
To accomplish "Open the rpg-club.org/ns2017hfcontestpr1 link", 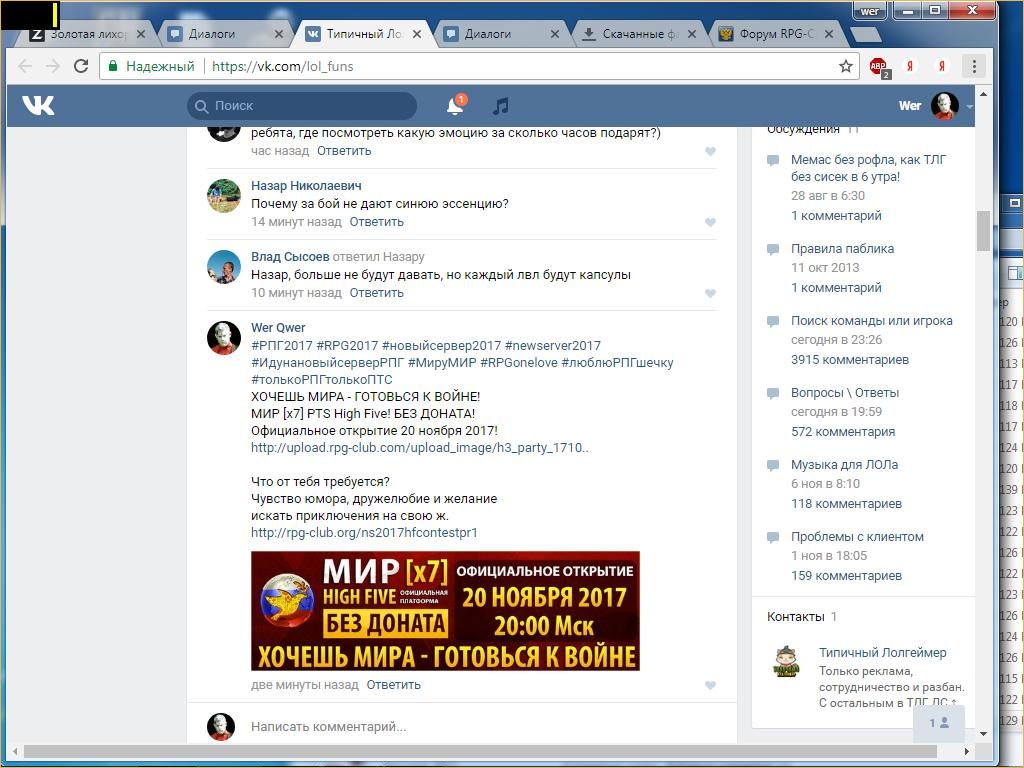I will tap(364, 532).
